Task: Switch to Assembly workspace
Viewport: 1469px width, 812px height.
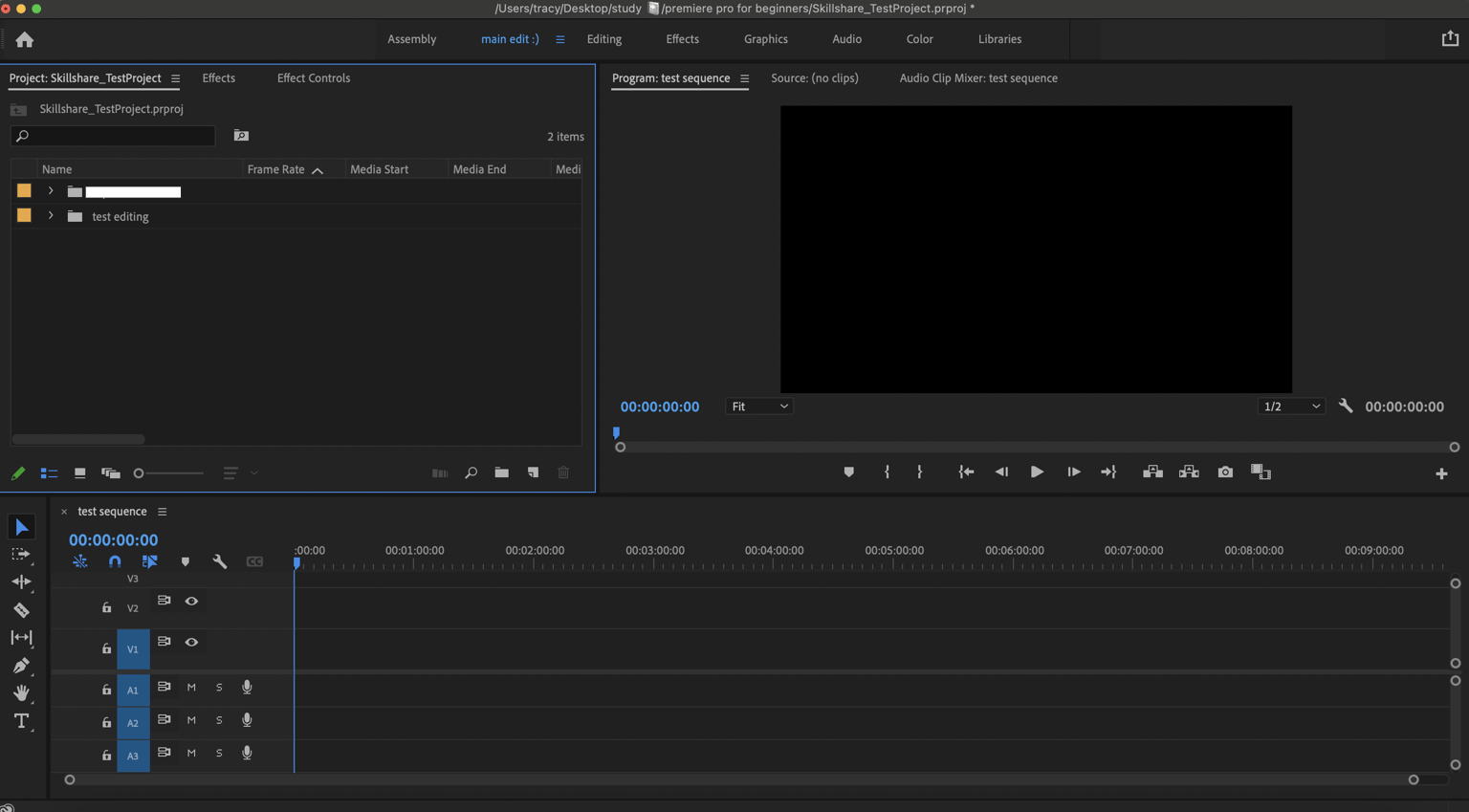Action: click(411, 39)
